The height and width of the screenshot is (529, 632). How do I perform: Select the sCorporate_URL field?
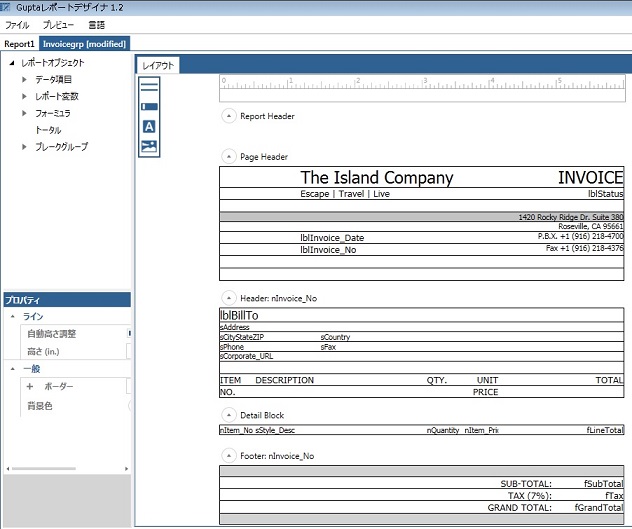(x=246, y=356)
